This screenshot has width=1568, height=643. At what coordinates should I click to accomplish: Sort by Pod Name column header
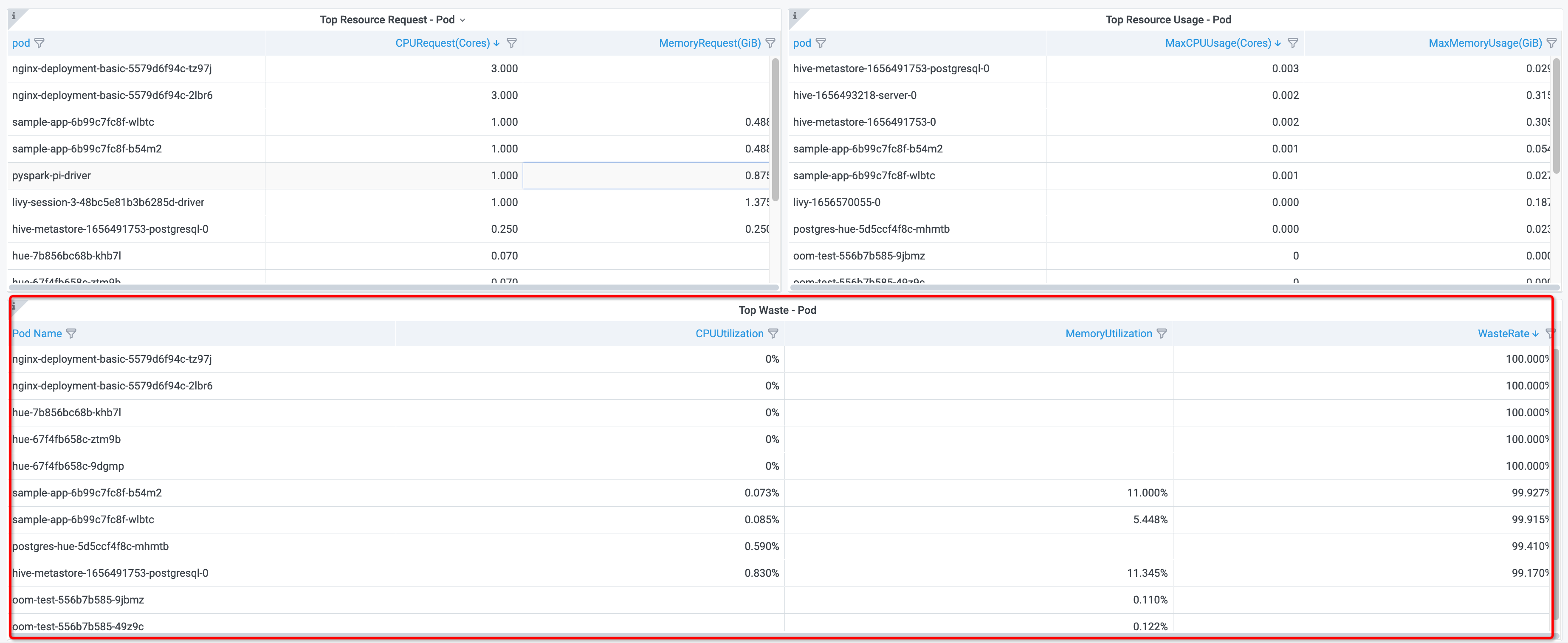pos(37,334)
